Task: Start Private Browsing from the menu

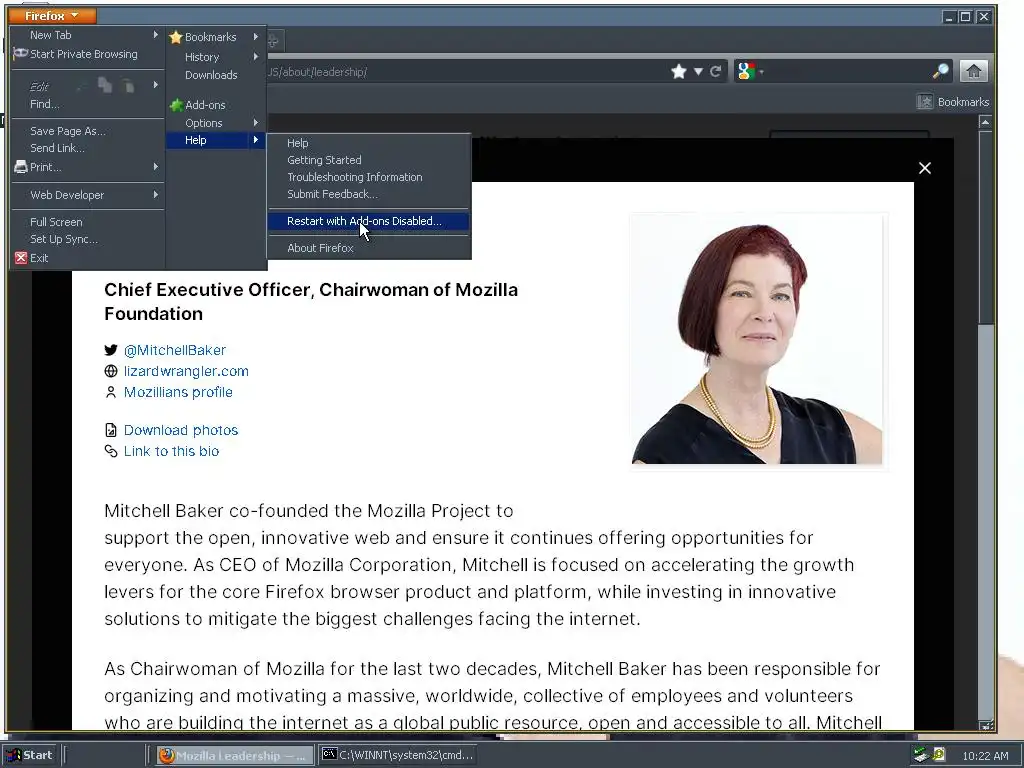Action: (84, 54)
